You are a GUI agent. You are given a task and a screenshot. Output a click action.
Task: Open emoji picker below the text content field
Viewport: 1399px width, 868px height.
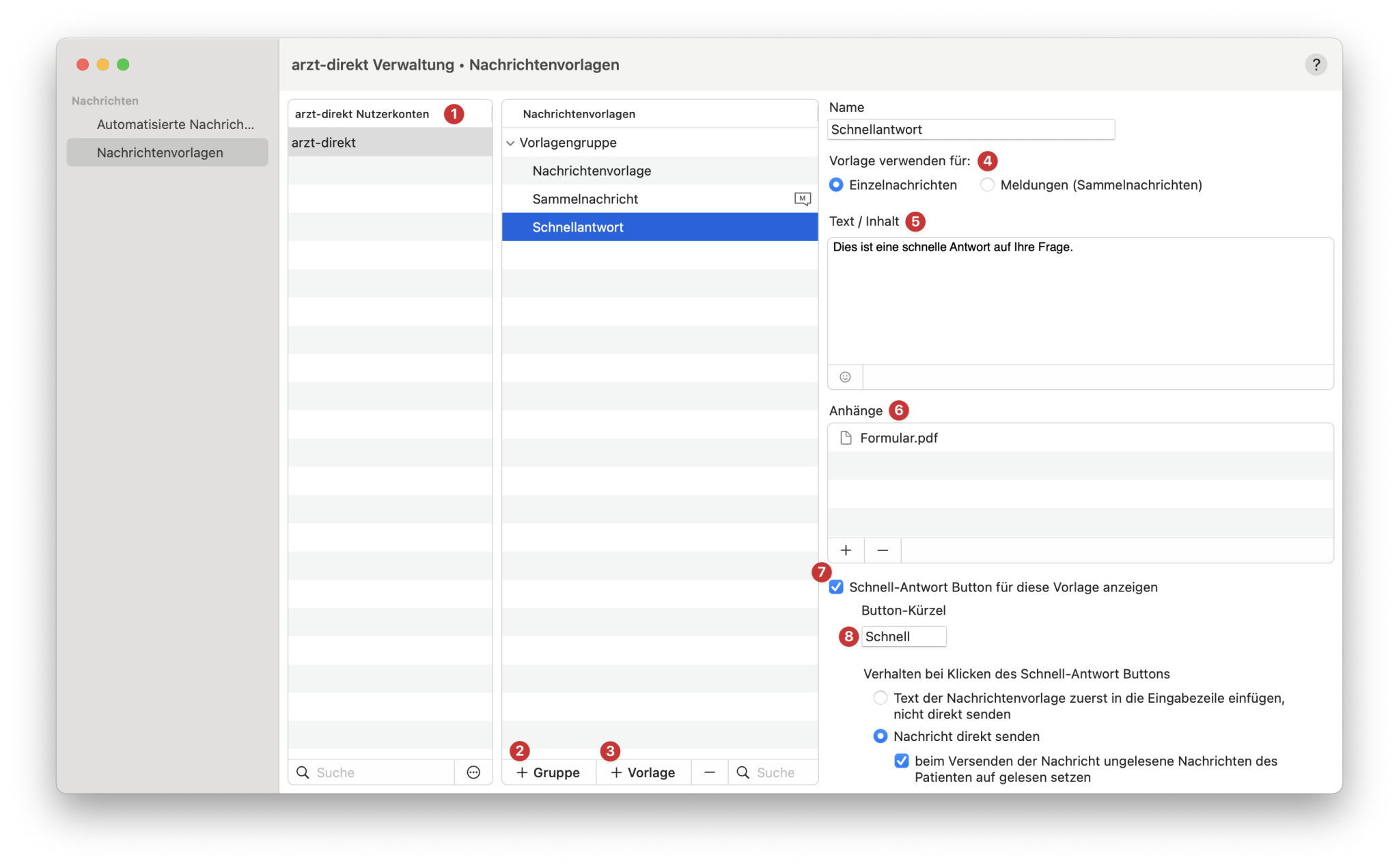point(845,376)
